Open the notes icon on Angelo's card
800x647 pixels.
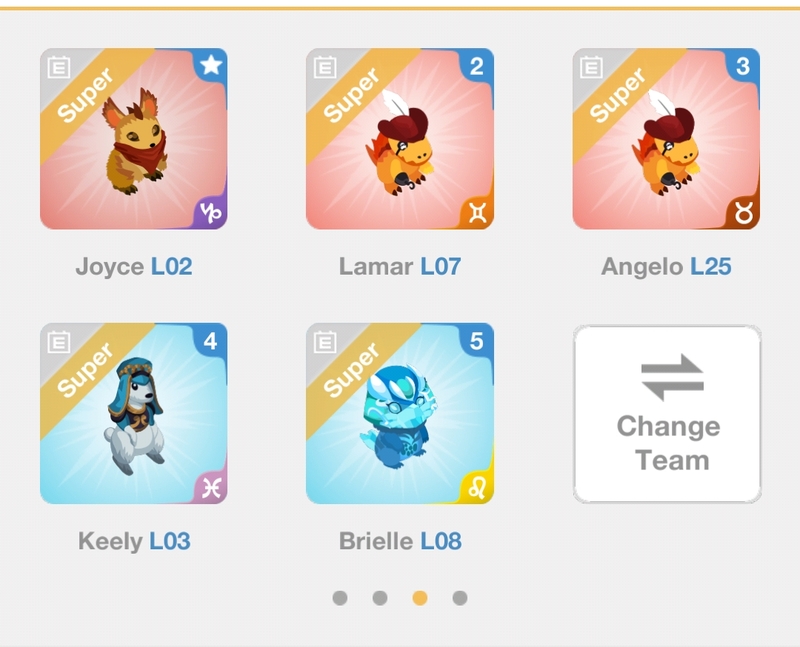pos(591,67)
